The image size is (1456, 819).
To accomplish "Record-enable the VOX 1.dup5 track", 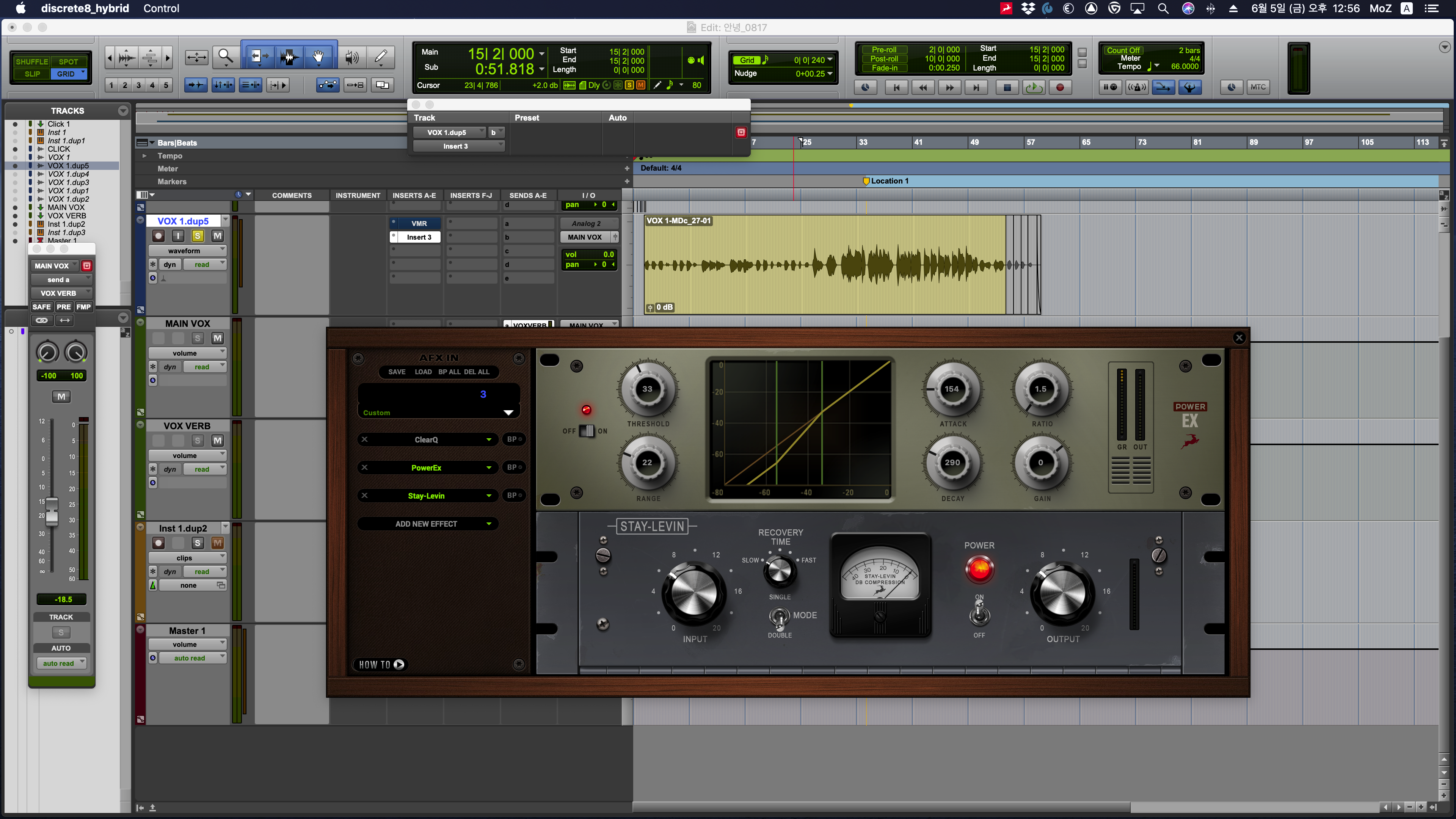I will [x=158, y=236].
